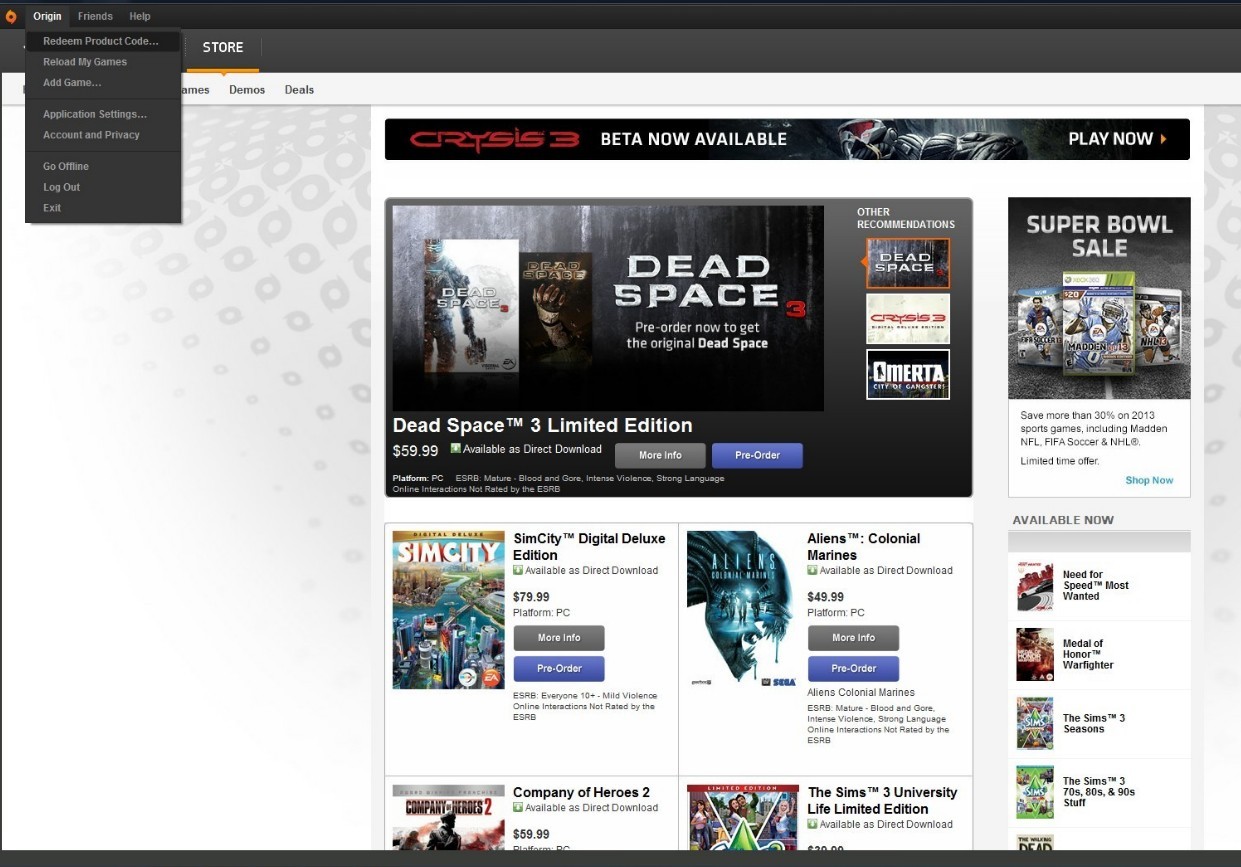Click the Origin logo icon

point(11,16)
